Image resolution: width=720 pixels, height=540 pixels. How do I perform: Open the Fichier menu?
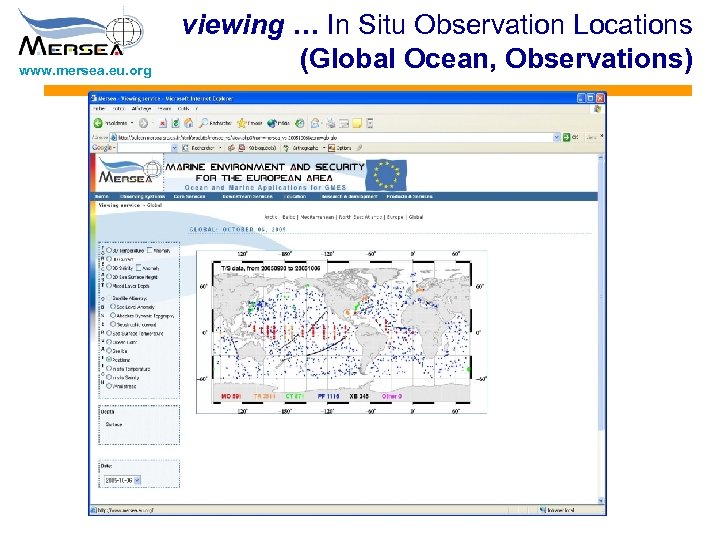(x=99, y=109)
